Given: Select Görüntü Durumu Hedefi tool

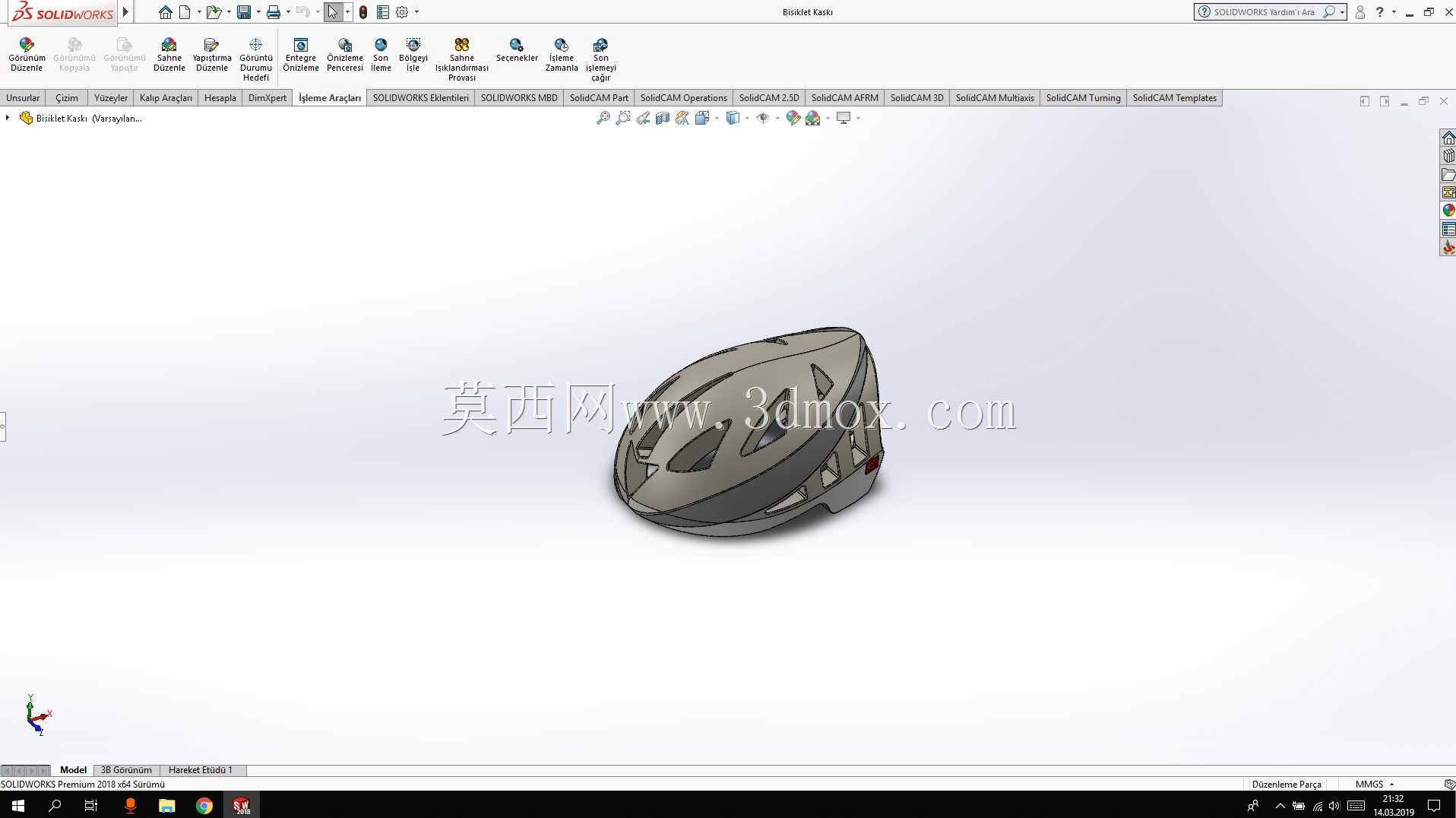Looking at the screenshot, I should pos(256,59).
